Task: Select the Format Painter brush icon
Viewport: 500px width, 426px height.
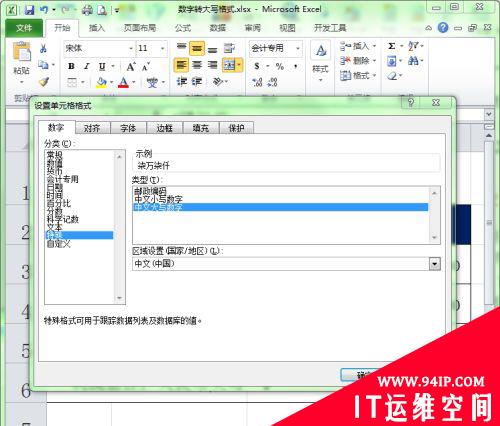Action: tap(43, 82)
